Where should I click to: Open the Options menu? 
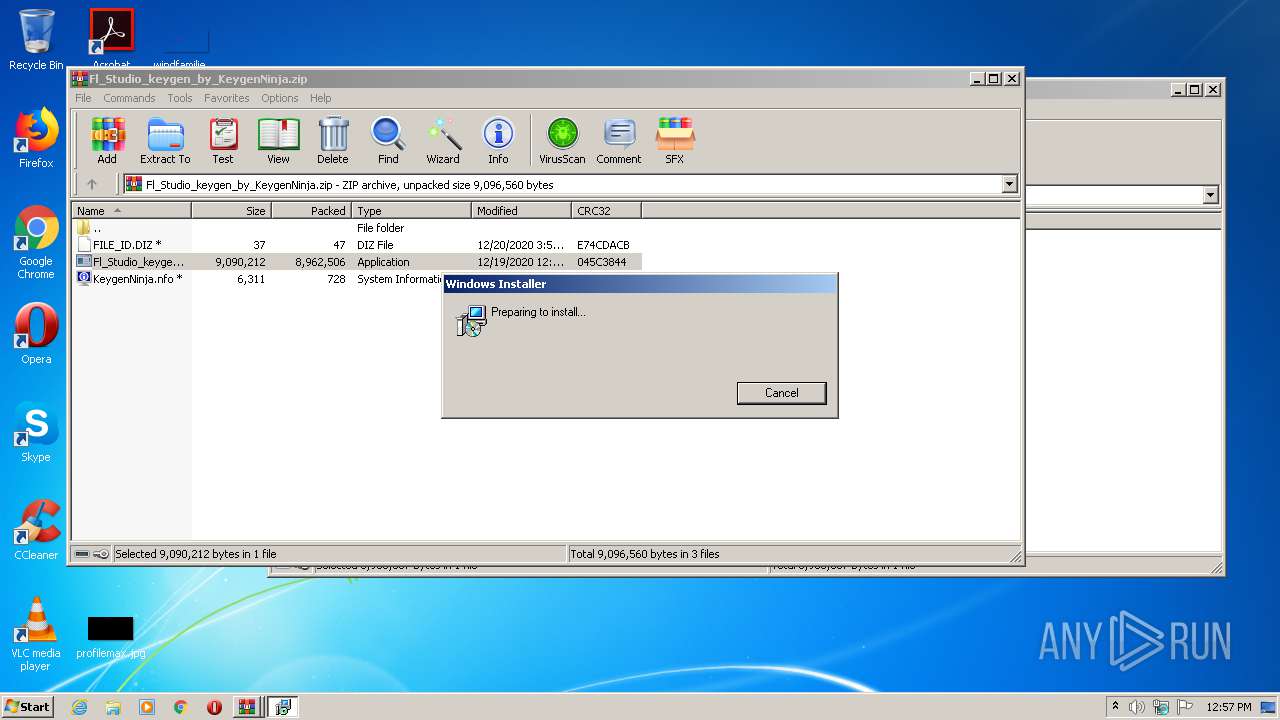[280, 98]
